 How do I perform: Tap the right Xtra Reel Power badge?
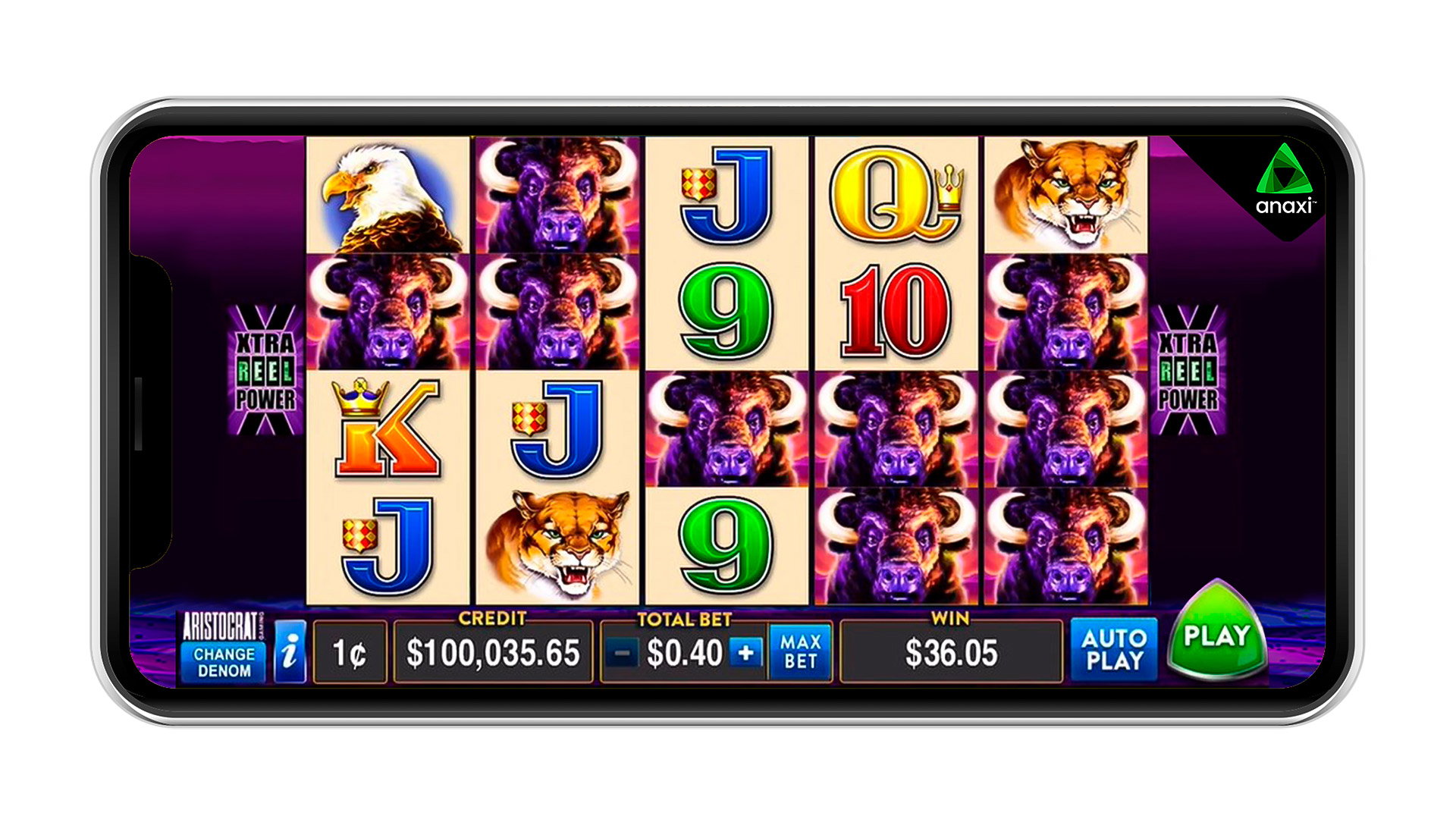[1188, 370]
